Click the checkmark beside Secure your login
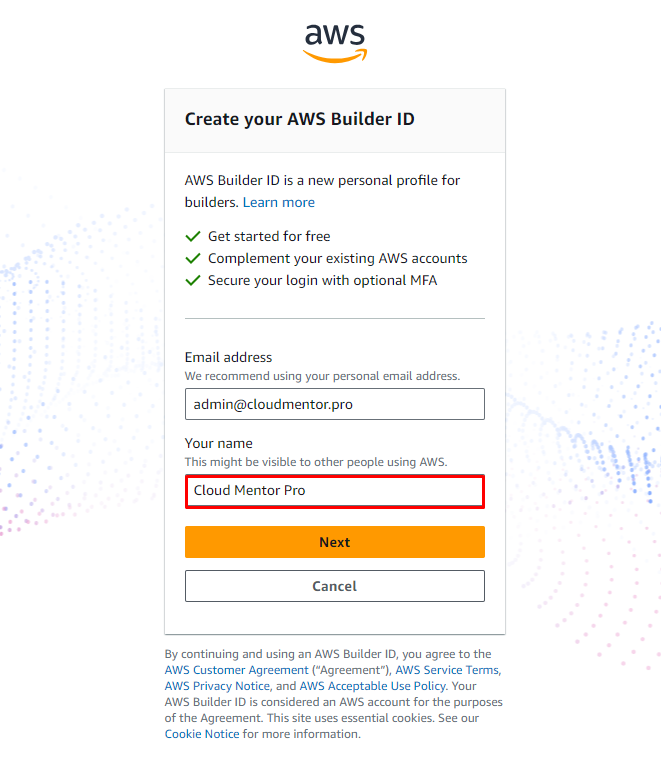 [193, 281]
